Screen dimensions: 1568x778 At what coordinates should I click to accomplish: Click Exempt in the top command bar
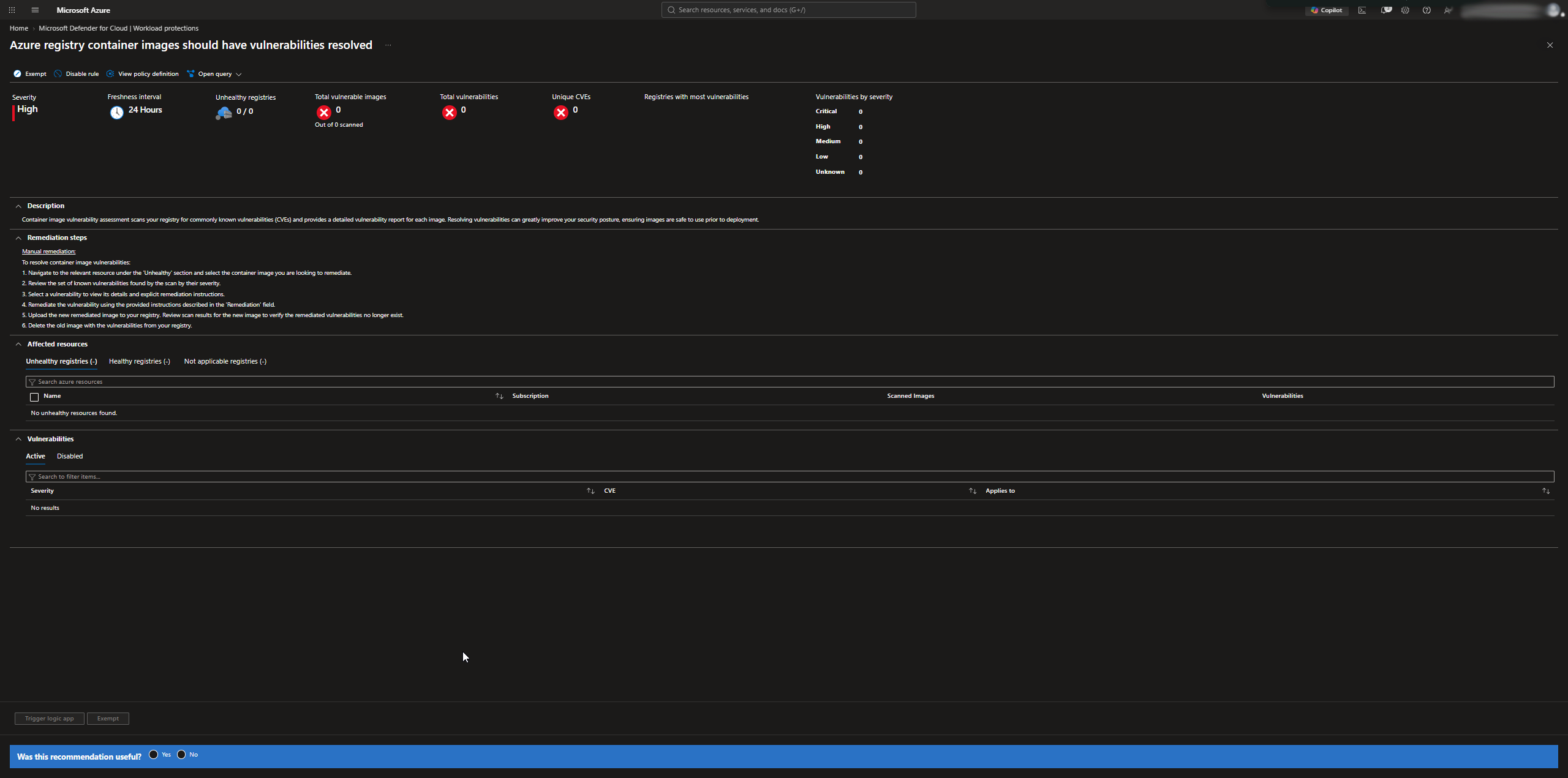click(x=30, y=73)
